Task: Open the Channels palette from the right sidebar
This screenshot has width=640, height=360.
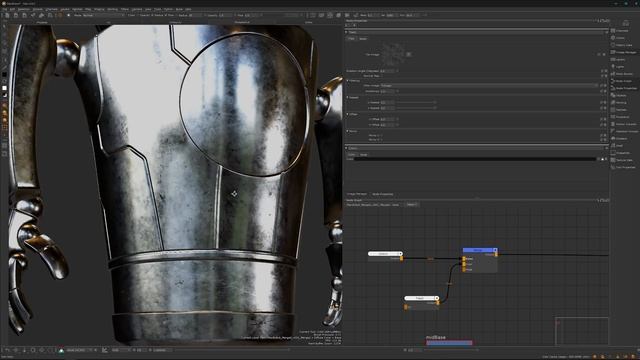Action: point(622,31)
